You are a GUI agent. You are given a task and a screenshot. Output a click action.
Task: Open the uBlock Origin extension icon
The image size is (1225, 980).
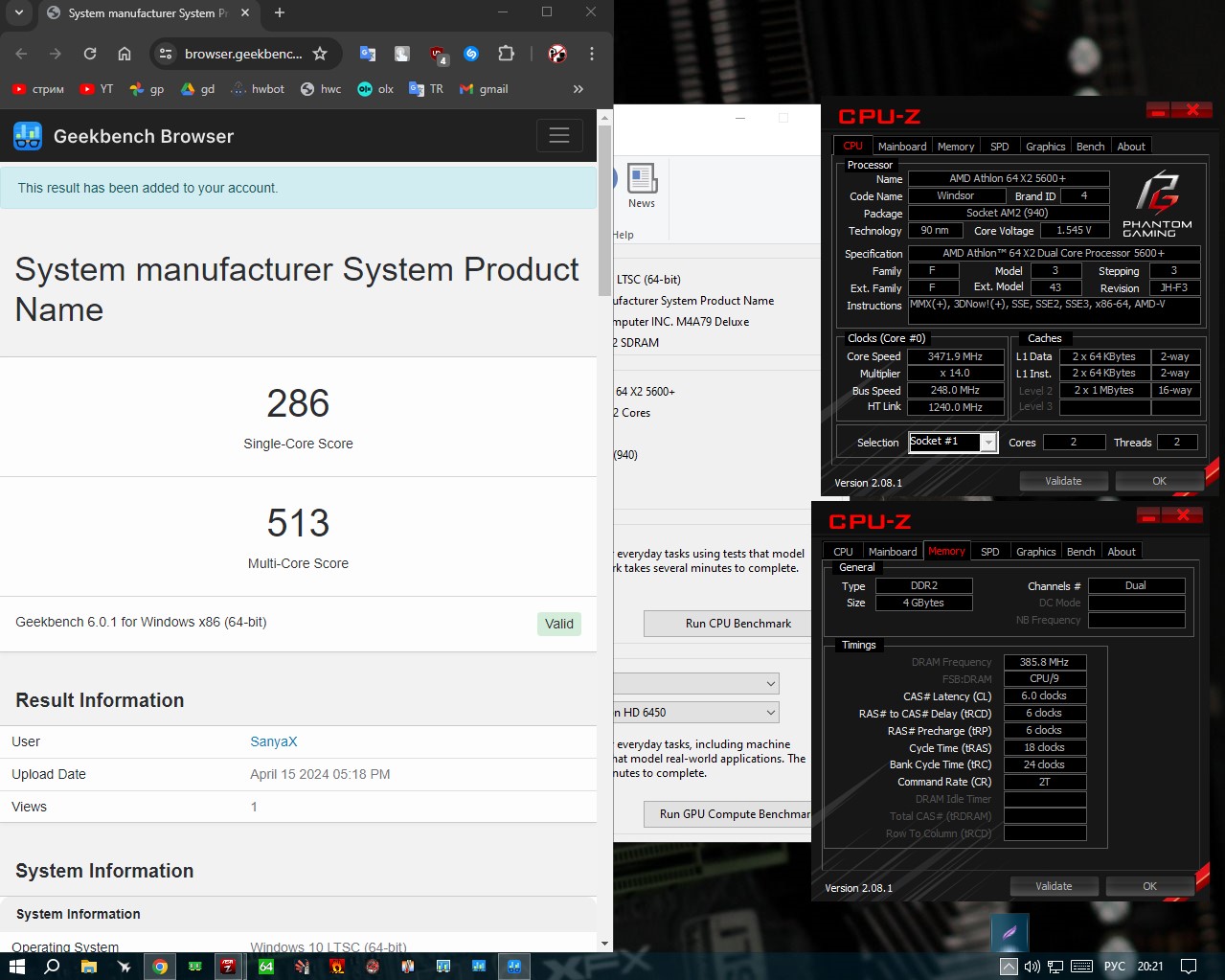tap(438, 55)
